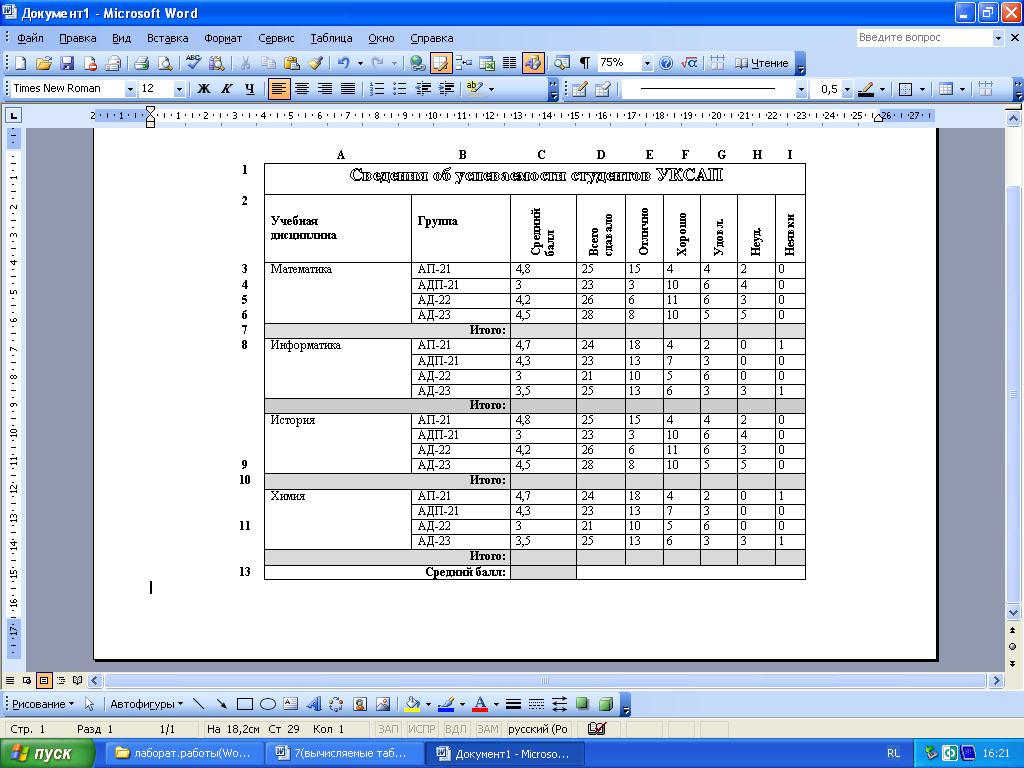The image size is (1024, 768).
Task: Insert hyperlink globe icon
Action: point(417,63)
